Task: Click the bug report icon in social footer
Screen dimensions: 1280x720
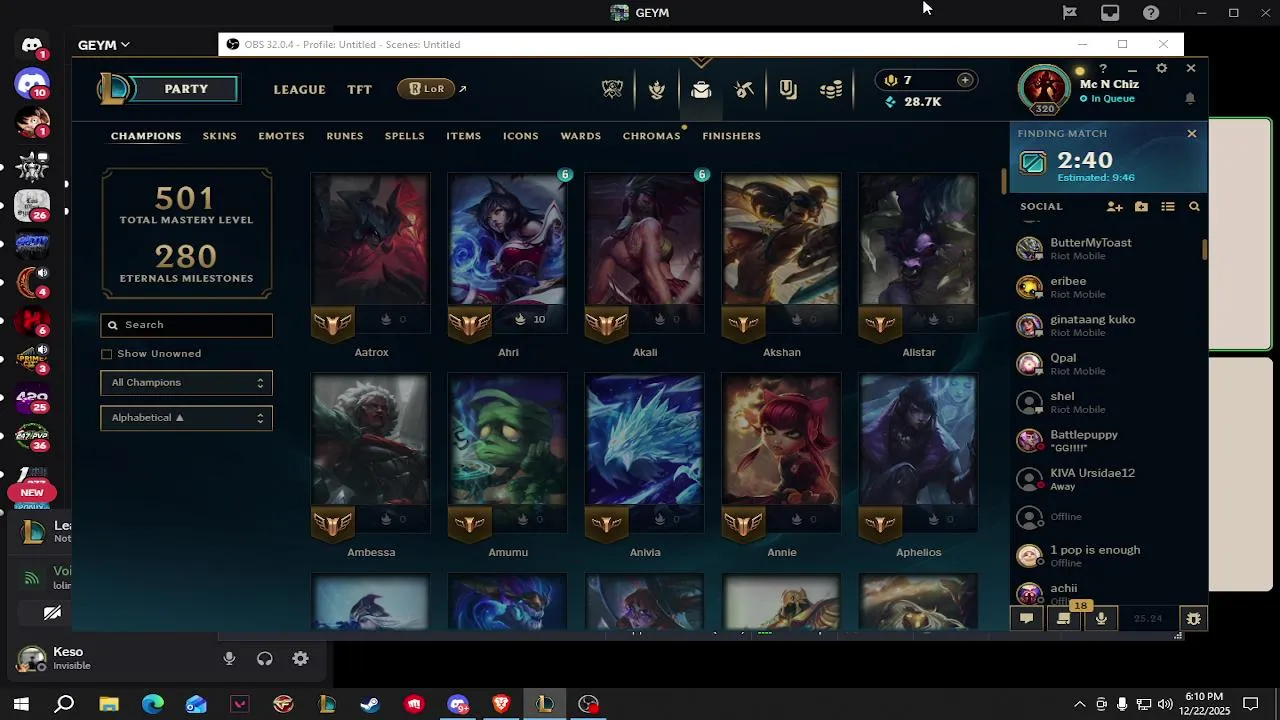Action: 1193,619
